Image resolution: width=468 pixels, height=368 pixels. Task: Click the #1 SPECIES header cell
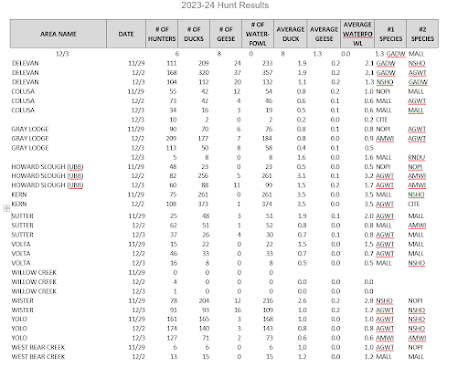[391, 34]
